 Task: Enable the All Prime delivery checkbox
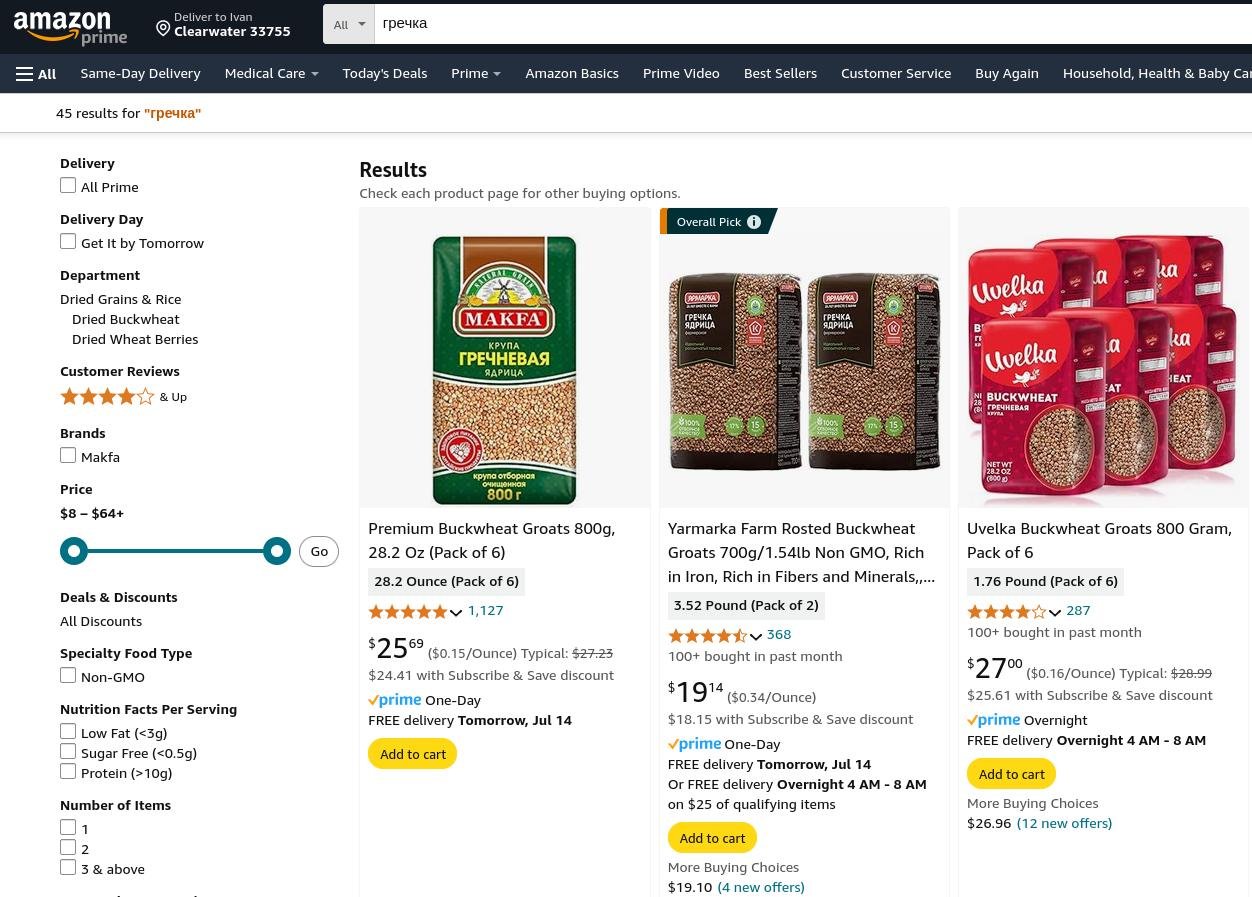pyautogui.click(x=68, y=186)
